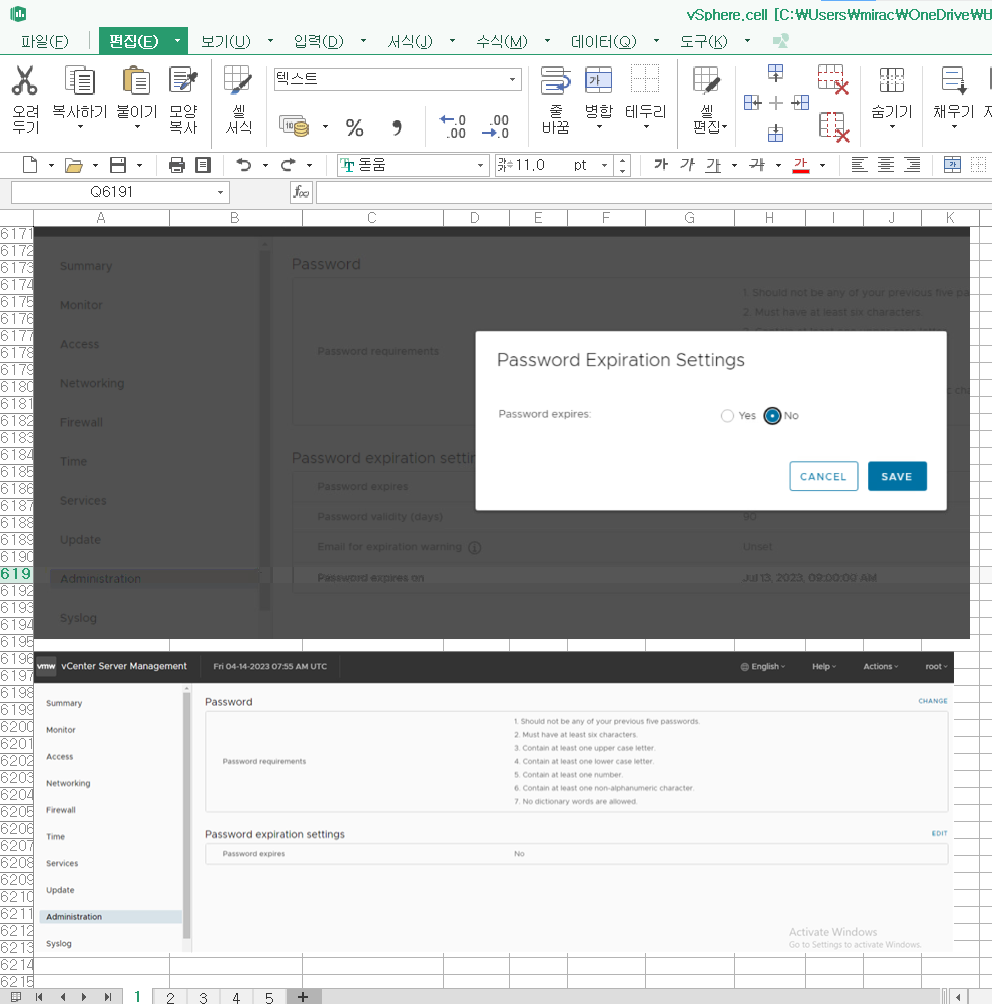Toggle 줄 바꿈 wrap text
The image size is (992, 1004).
tap(555, 81)
